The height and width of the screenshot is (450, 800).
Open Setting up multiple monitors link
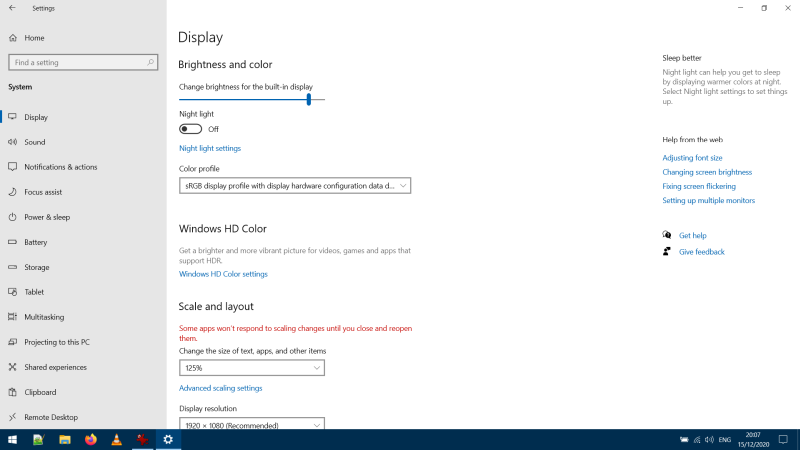[x=709, y=201]
